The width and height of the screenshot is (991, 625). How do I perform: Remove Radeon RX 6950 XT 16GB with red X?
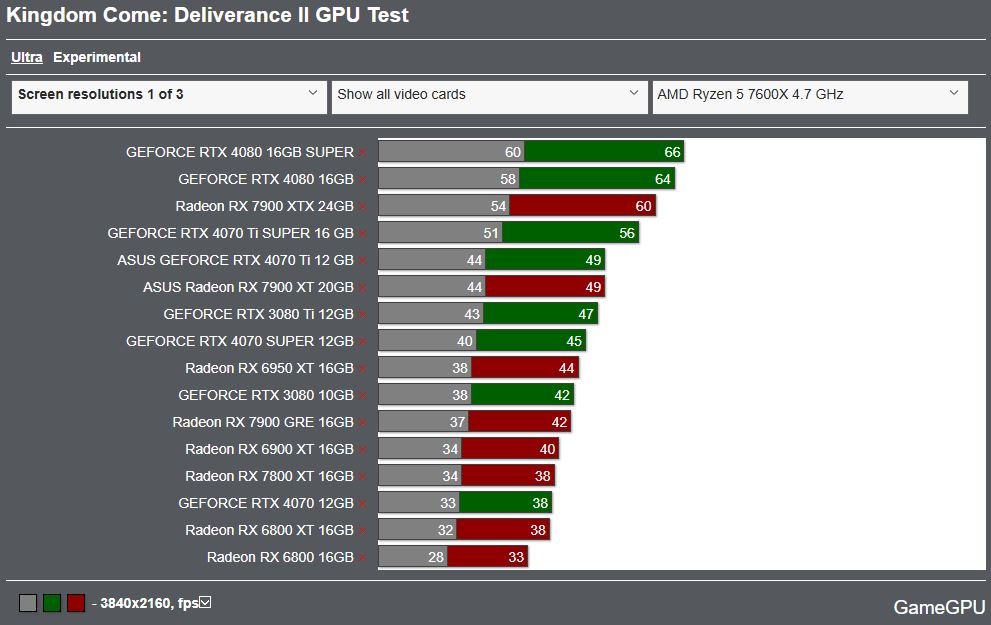click(363, 369)
